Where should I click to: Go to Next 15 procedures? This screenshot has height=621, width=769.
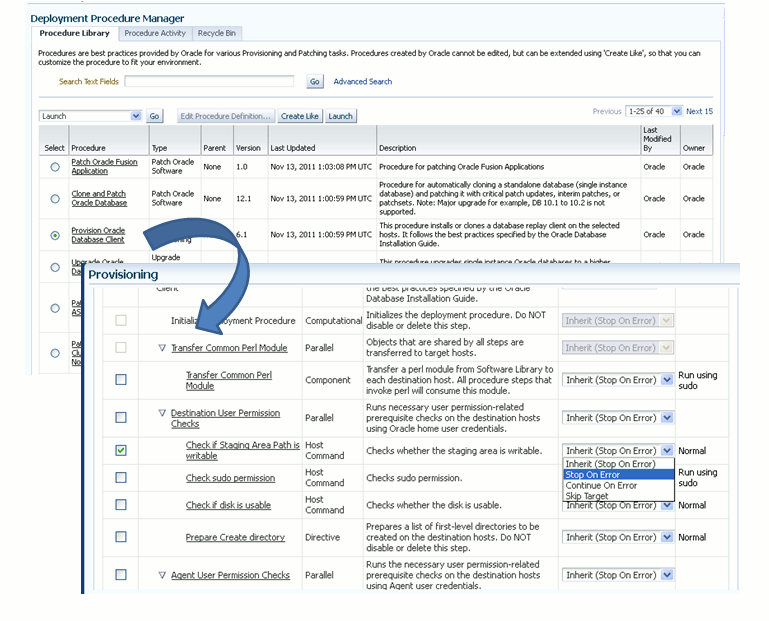click(x=699, y=111)
